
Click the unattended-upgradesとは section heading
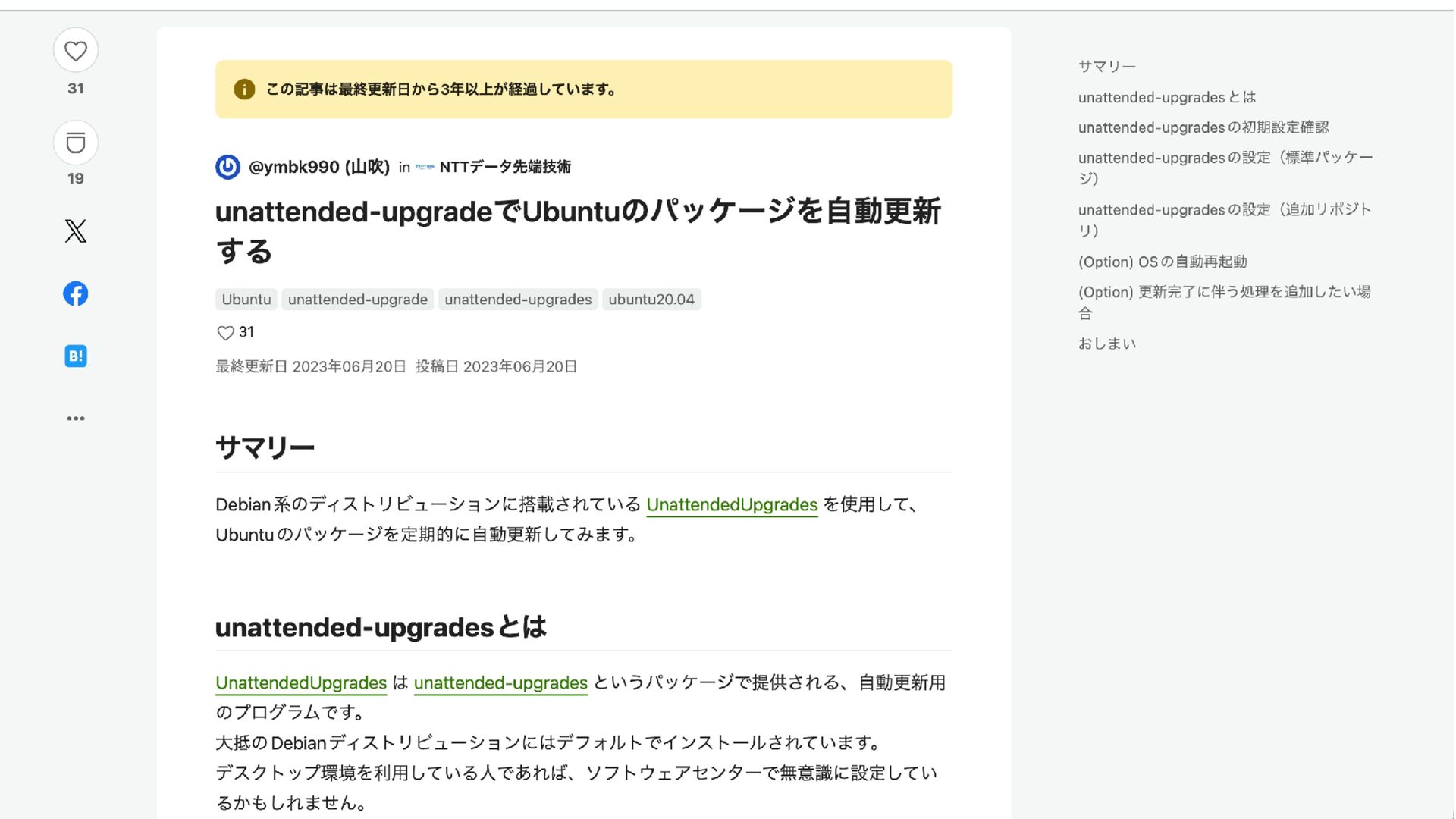[x=381, y=627]
